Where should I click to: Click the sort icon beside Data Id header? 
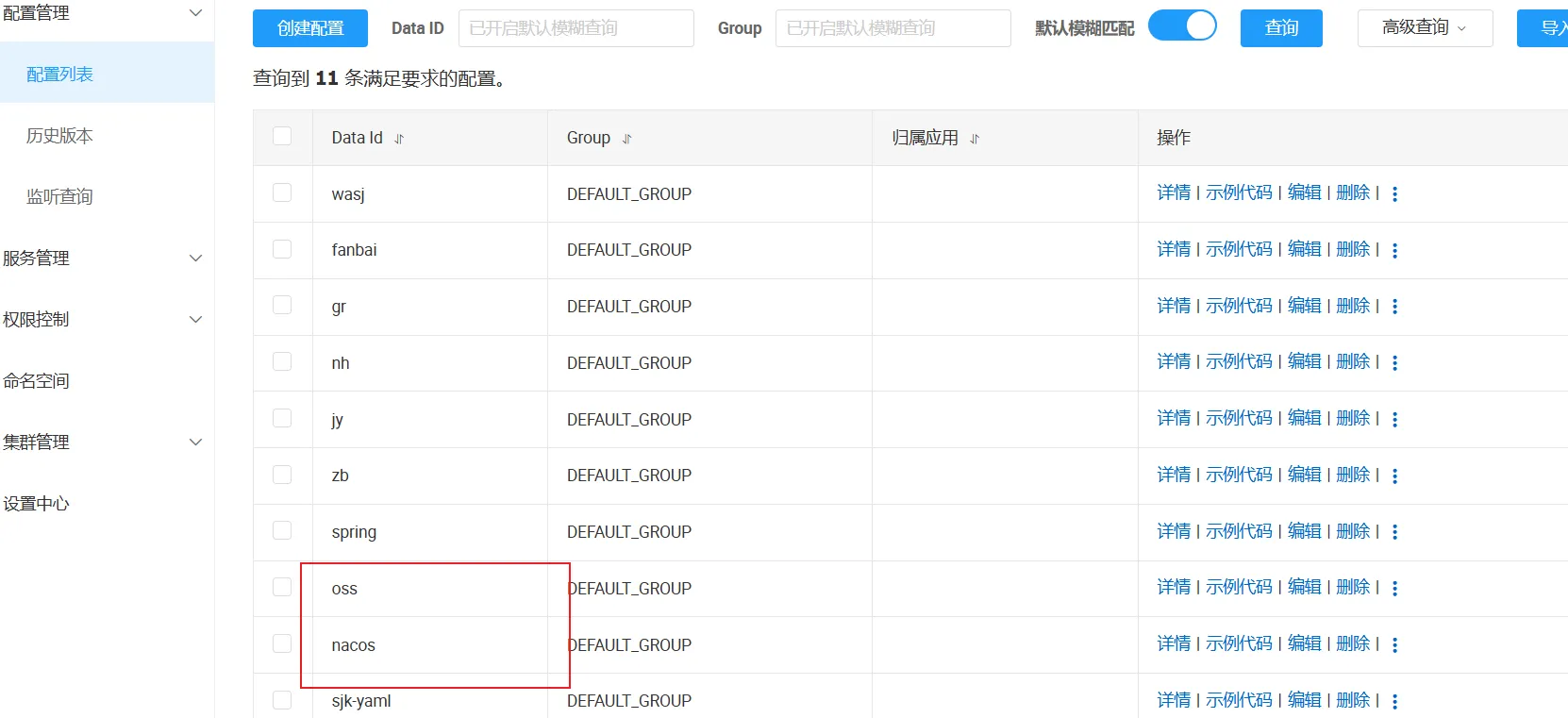399,139
